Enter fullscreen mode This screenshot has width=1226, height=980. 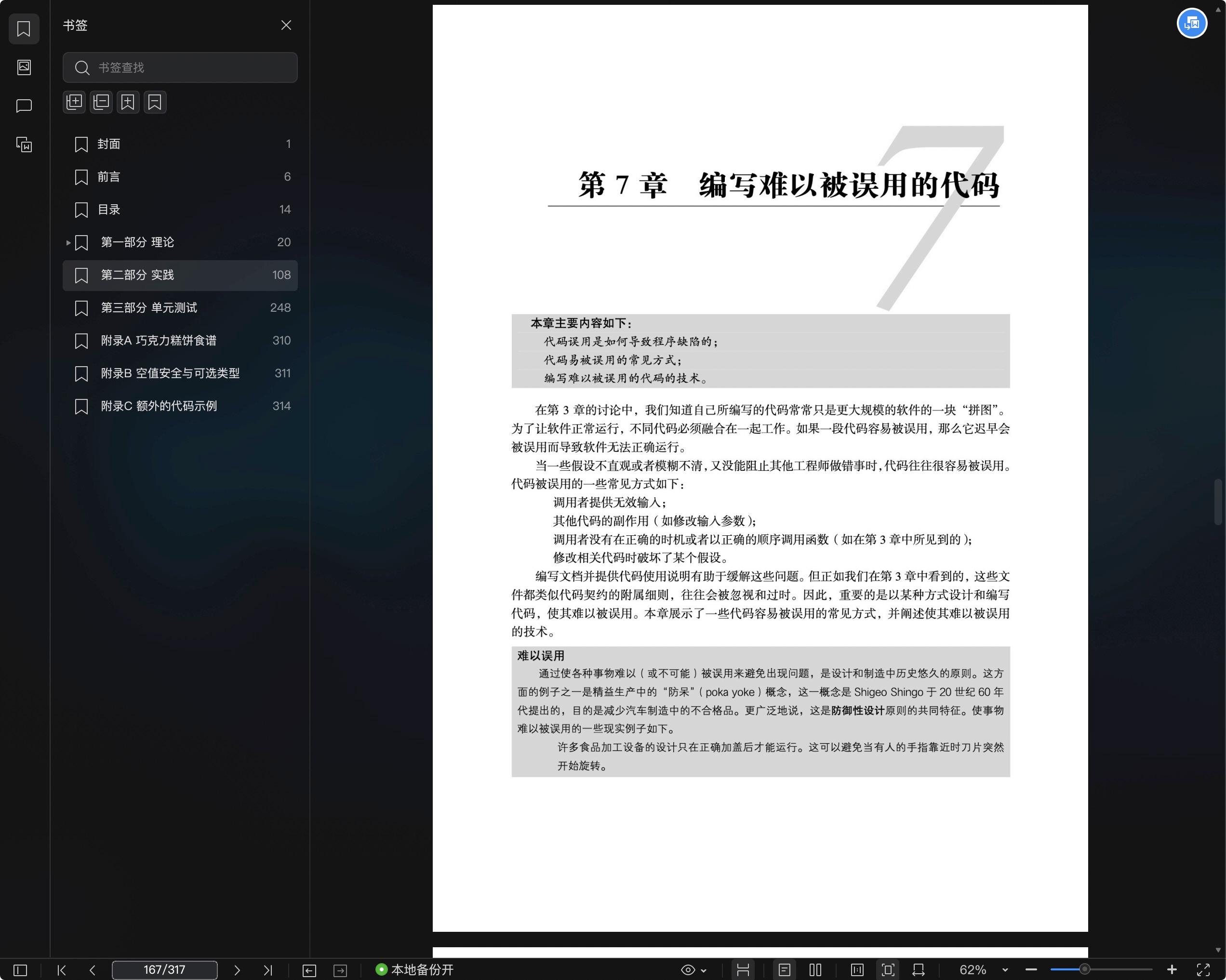pyautogui.click(x=1203, y=970)
